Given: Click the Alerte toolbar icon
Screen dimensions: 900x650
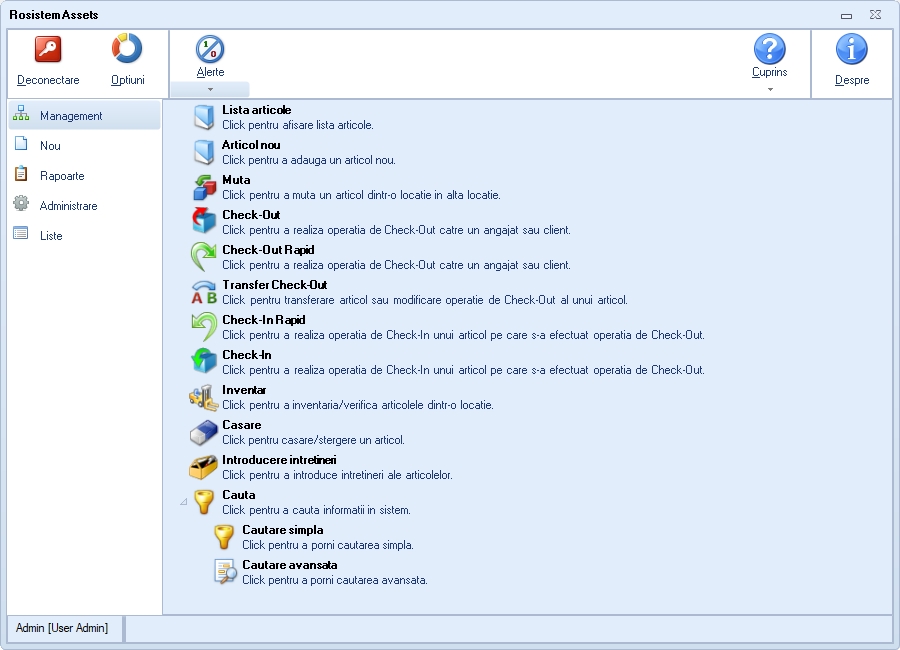Looking at the screenshot, I should pyautogui.click(x=210, y=49).
